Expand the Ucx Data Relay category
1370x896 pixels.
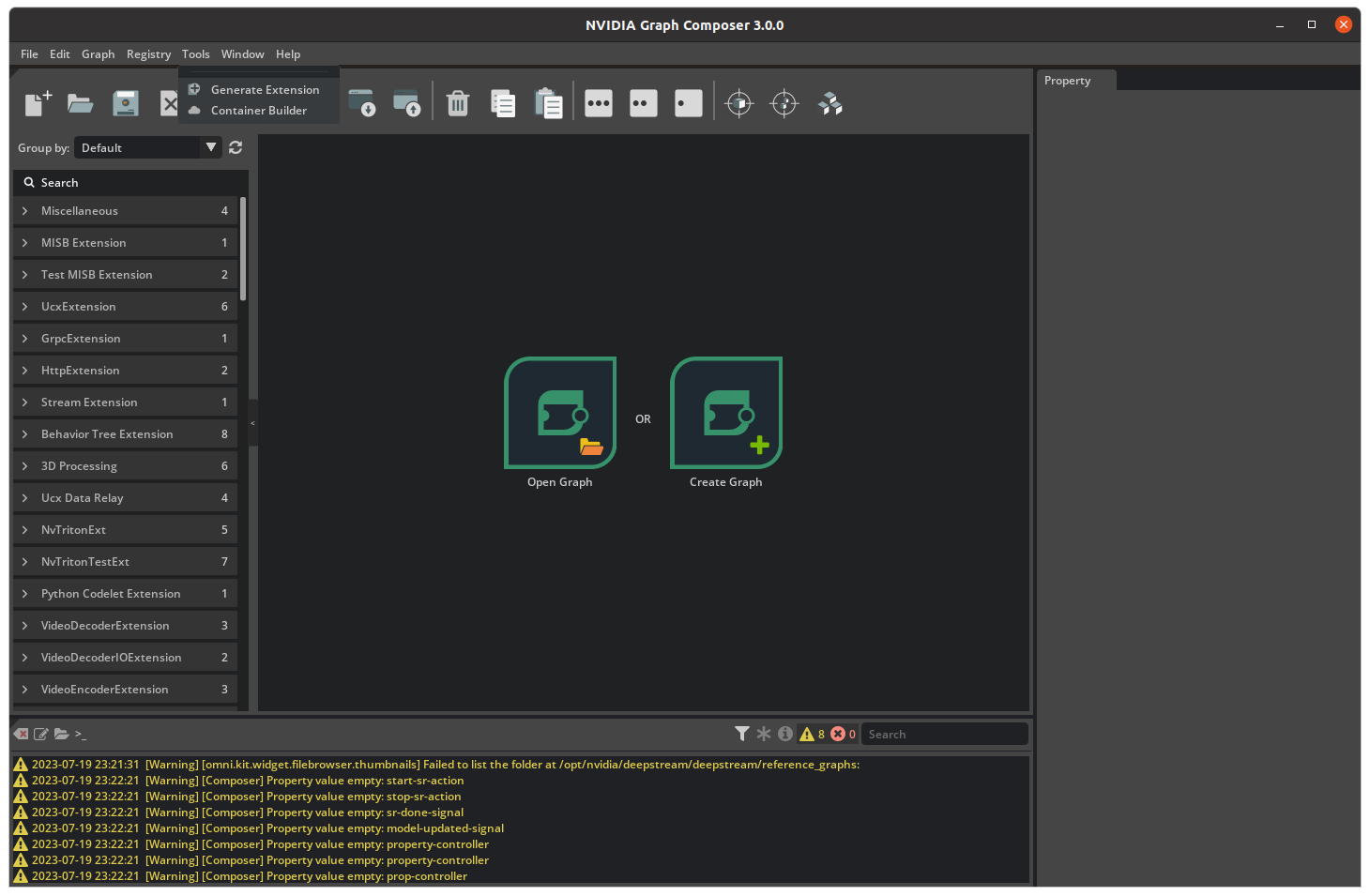click(x=126, y=498)
